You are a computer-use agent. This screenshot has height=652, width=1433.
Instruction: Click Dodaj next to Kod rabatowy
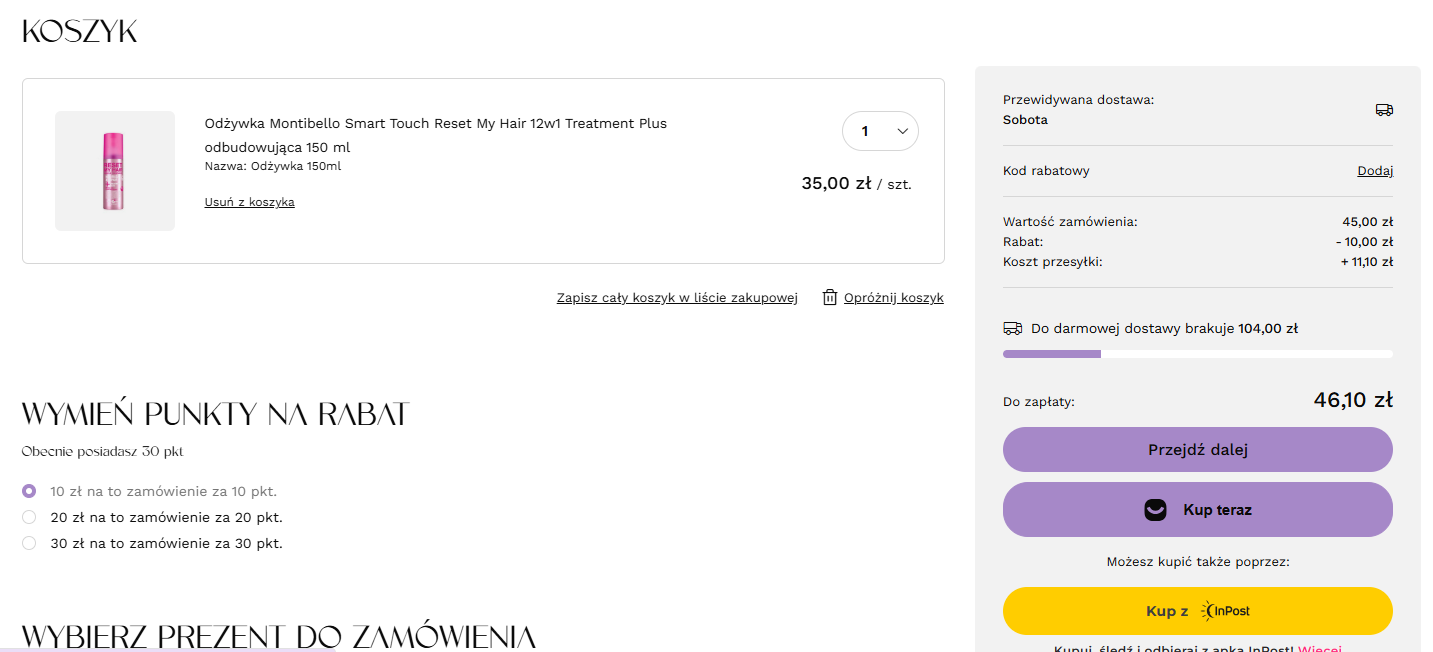click(1374, 171)
